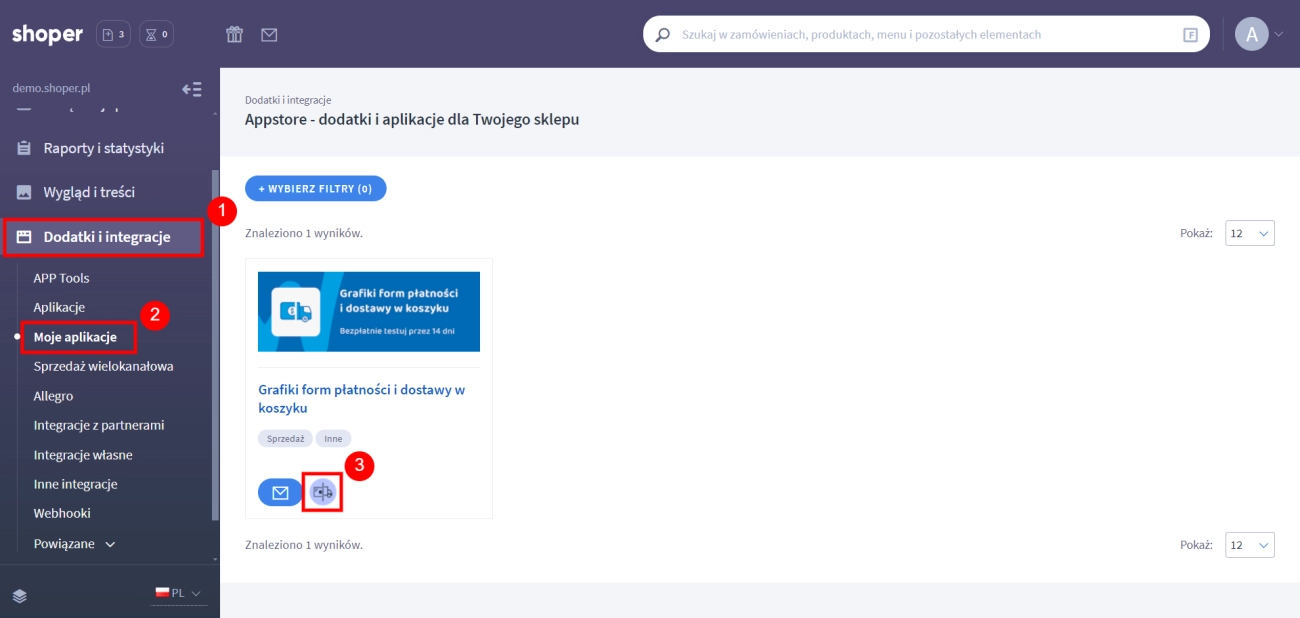This screenshot has width=1300, height=618.
Task: Click the layers icon at the sidebar bottom
Action: (x=20, y=596)
